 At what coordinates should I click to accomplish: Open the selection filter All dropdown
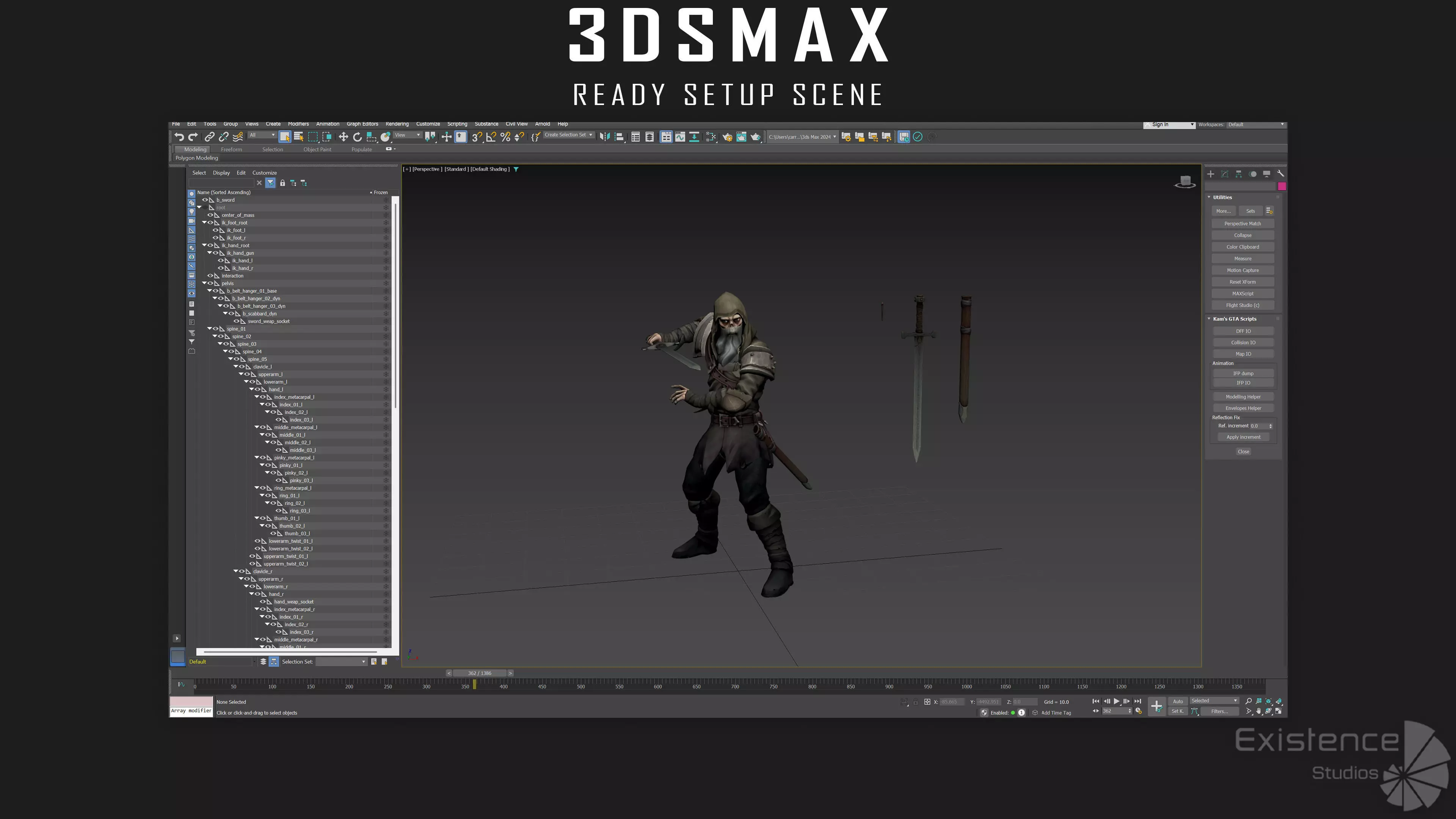tap(262, 135)
